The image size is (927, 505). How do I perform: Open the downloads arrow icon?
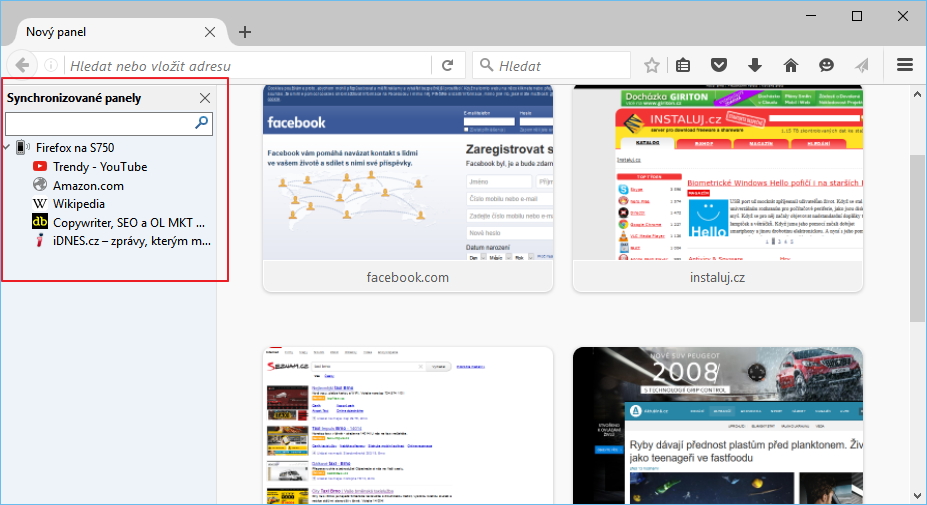(754, 65)
